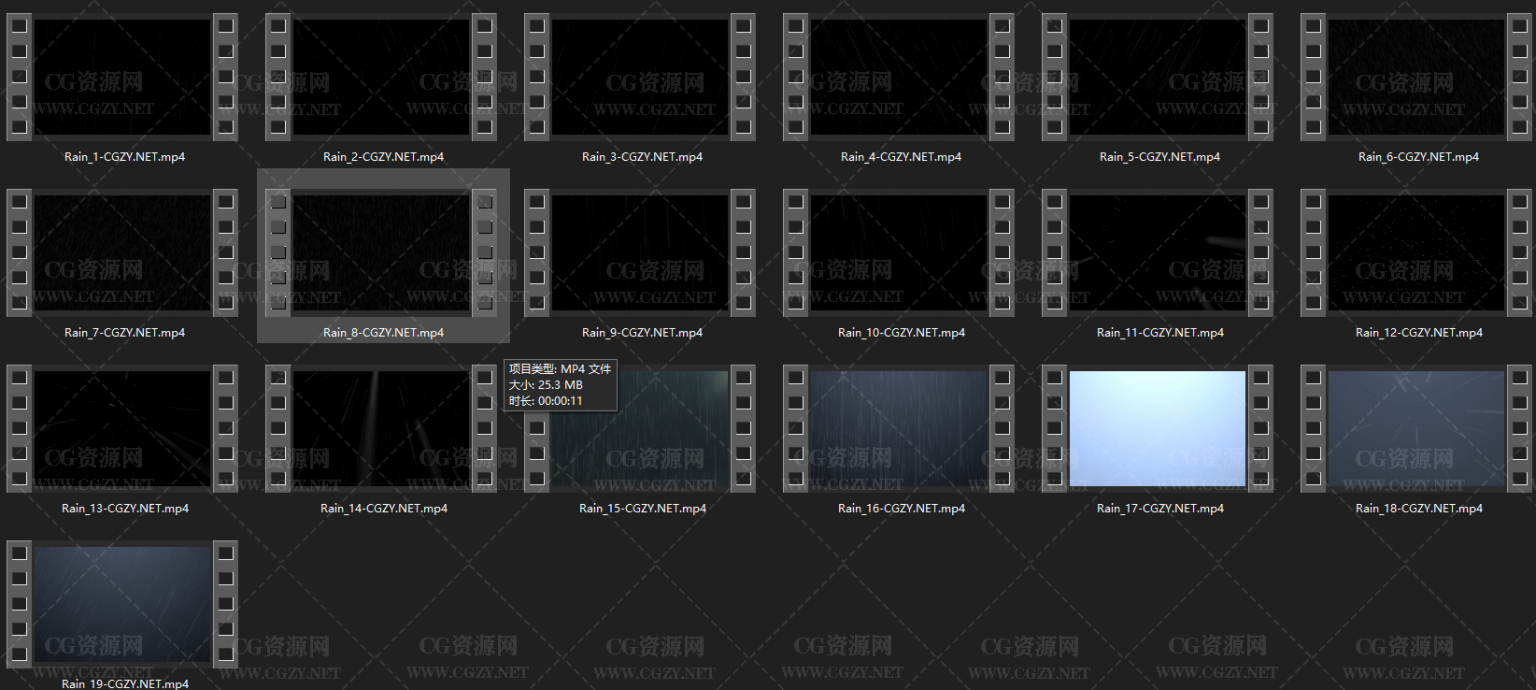Choose the Rain_10-CGZY.NET.mp4 video thumbnail
The height and width of the screenshot is (690, 1536).
pyautogui.click(x=899, y=253)
